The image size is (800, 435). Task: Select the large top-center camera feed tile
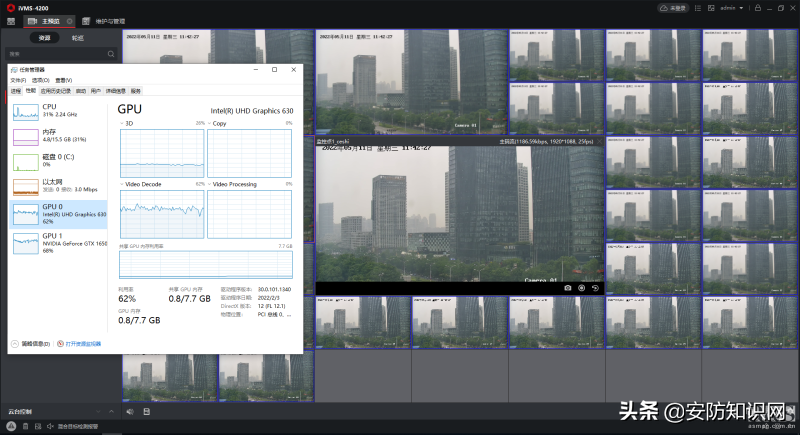click(411, 82)
